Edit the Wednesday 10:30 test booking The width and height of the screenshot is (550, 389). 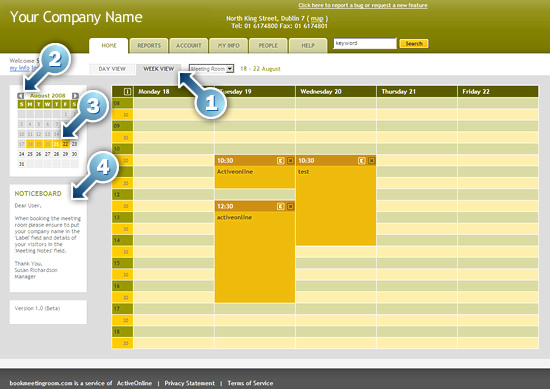click(361, 161)
